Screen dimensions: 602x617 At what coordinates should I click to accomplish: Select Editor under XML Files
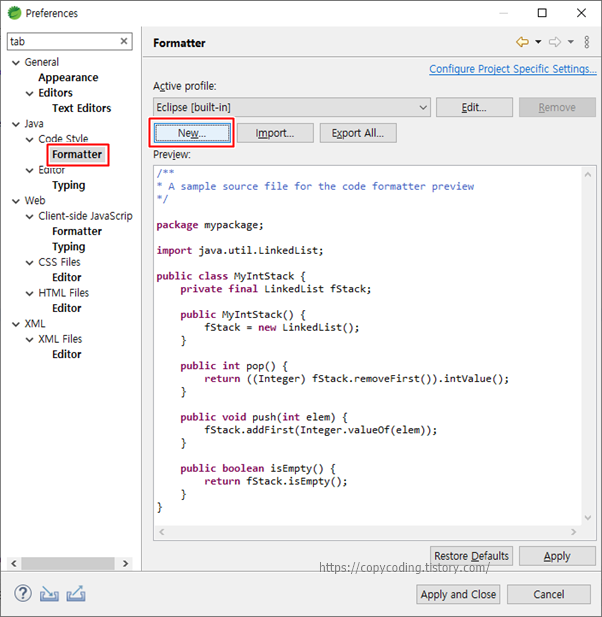[x=66, y=354]
